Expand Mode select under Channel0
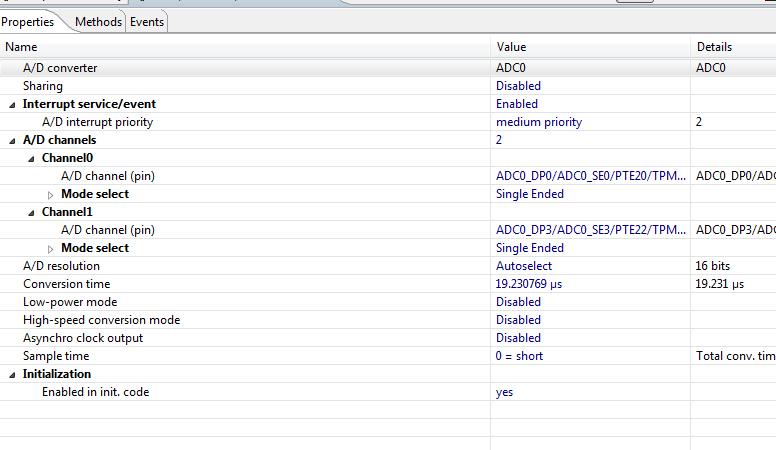Screen dimensions: 776x450 coord(51,194)
